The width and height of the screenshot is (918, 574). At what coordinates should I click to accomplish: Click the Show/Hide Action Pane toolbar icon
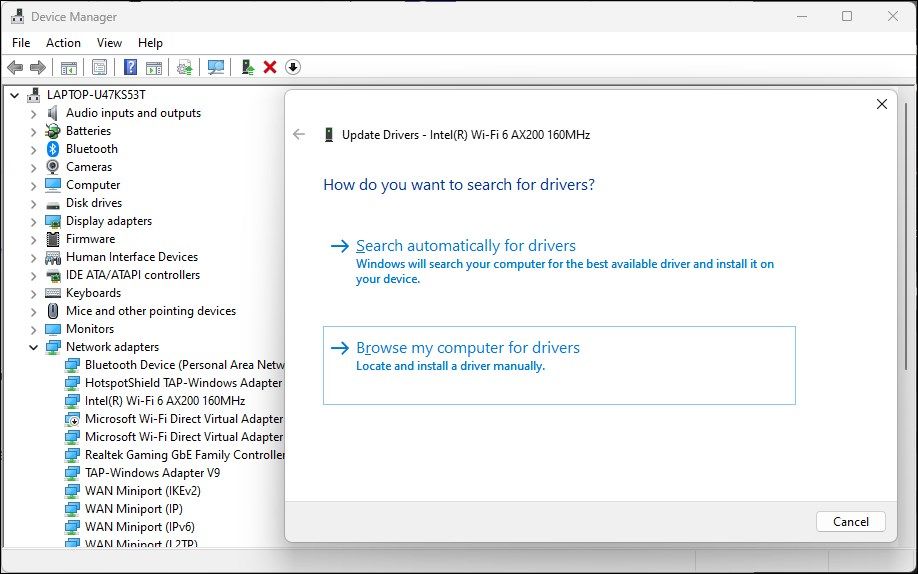click(154, 67)
